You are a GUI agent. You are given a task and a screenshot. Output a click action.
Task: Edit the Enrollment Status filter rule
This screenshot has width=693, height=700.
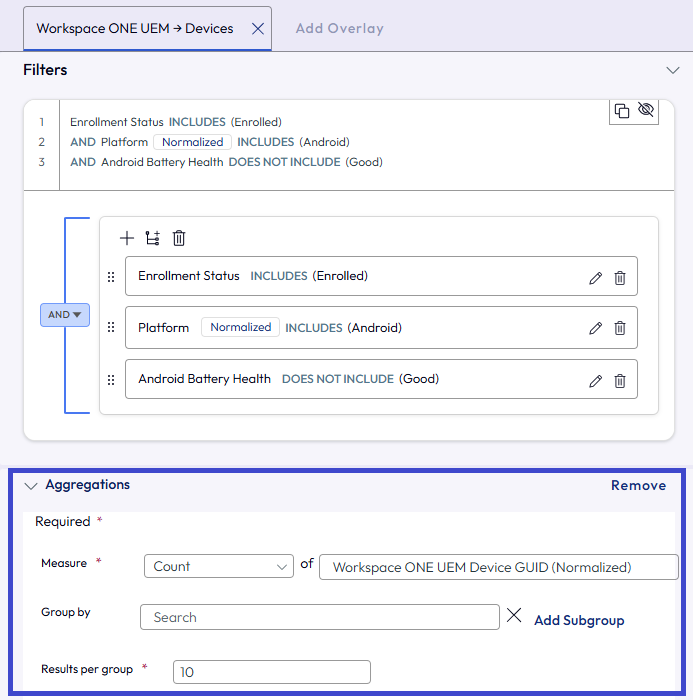pos(595,278)
